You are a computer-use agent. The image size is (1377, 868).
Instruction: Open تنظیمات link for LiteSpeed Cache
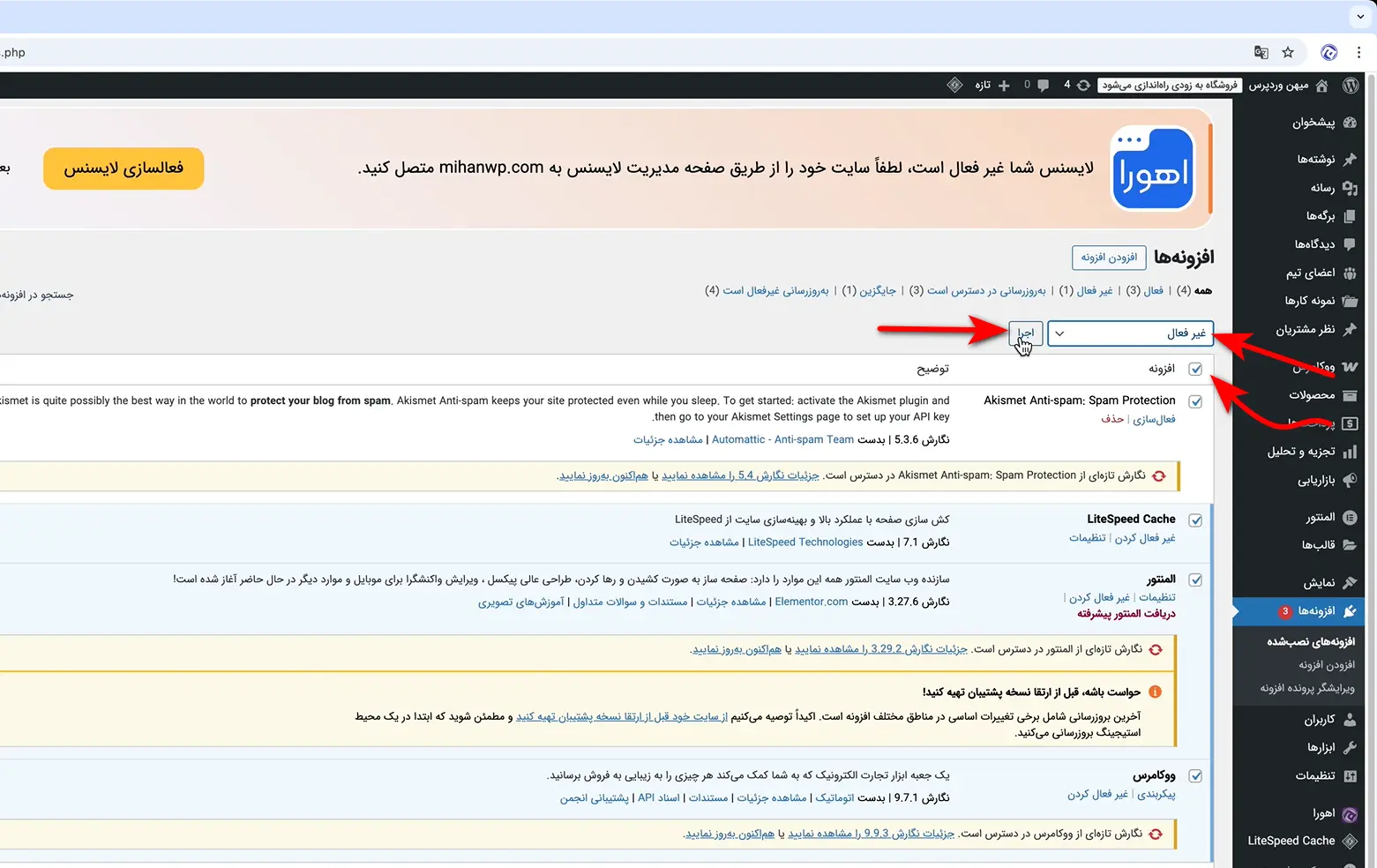pos(1087,538)
